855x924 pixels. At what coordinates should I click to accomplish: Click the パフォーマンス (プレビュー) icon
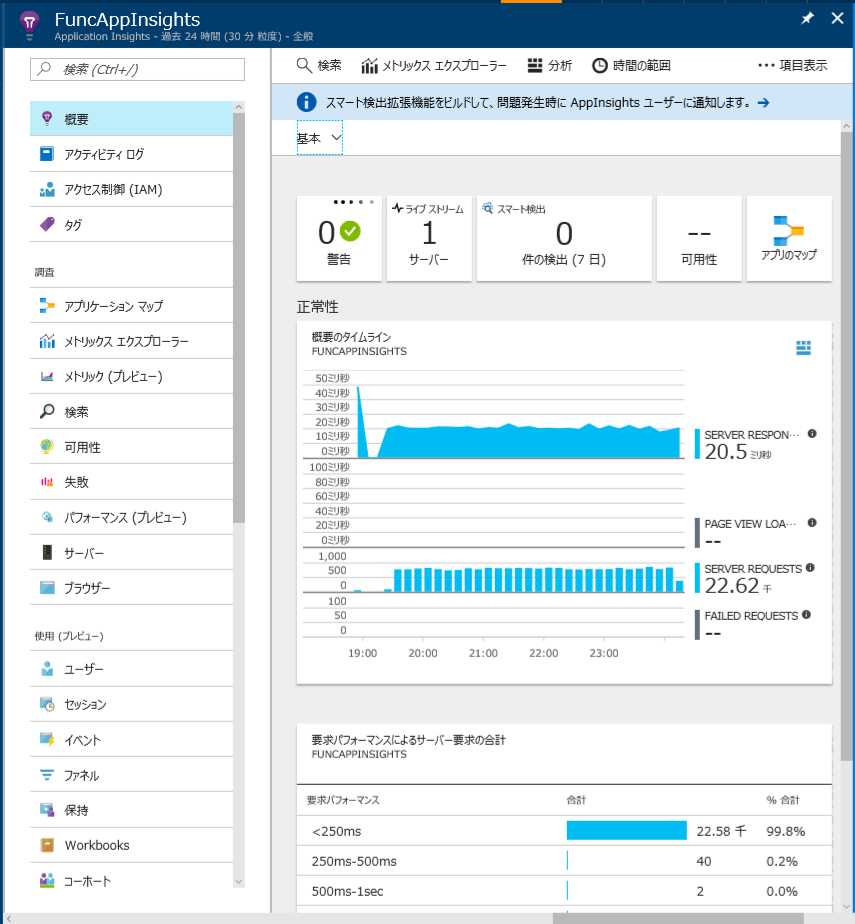(x=47, y=517)
